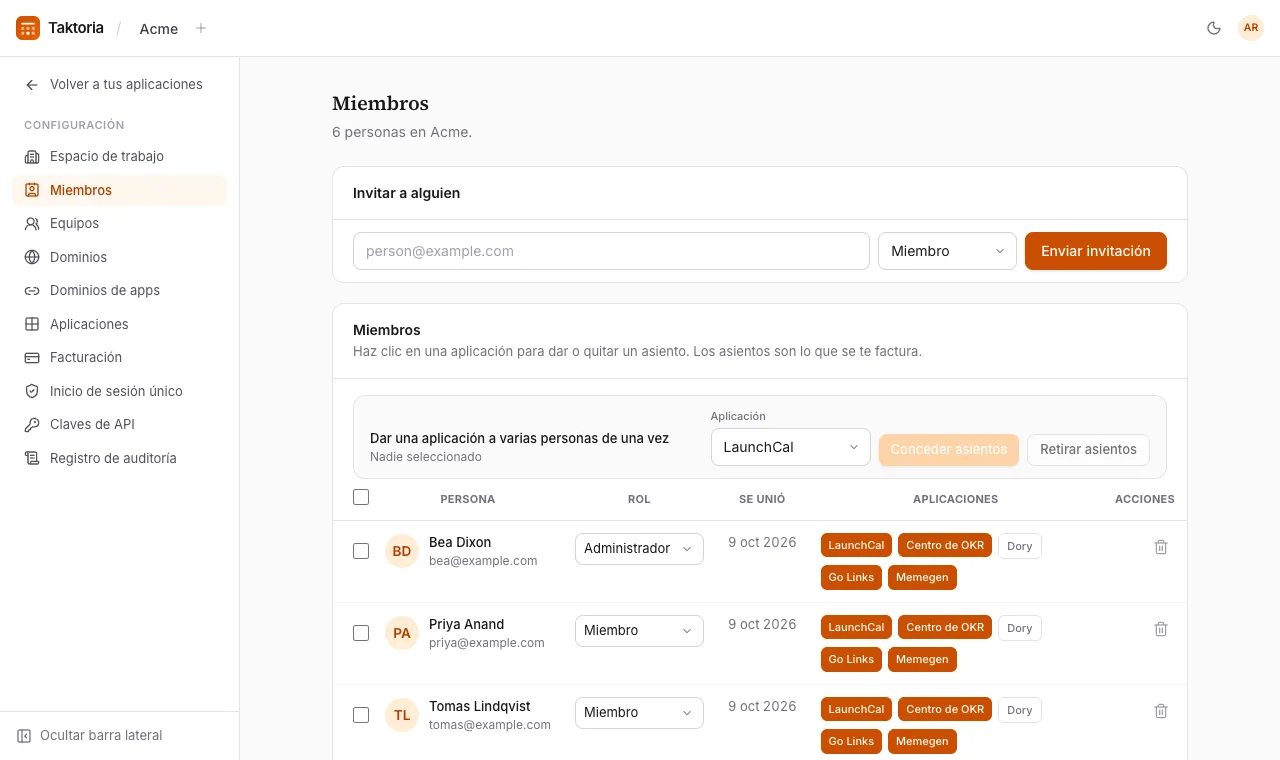Click the Dominios globe icon
This screenshot has height=760, width=1280.
32,257
